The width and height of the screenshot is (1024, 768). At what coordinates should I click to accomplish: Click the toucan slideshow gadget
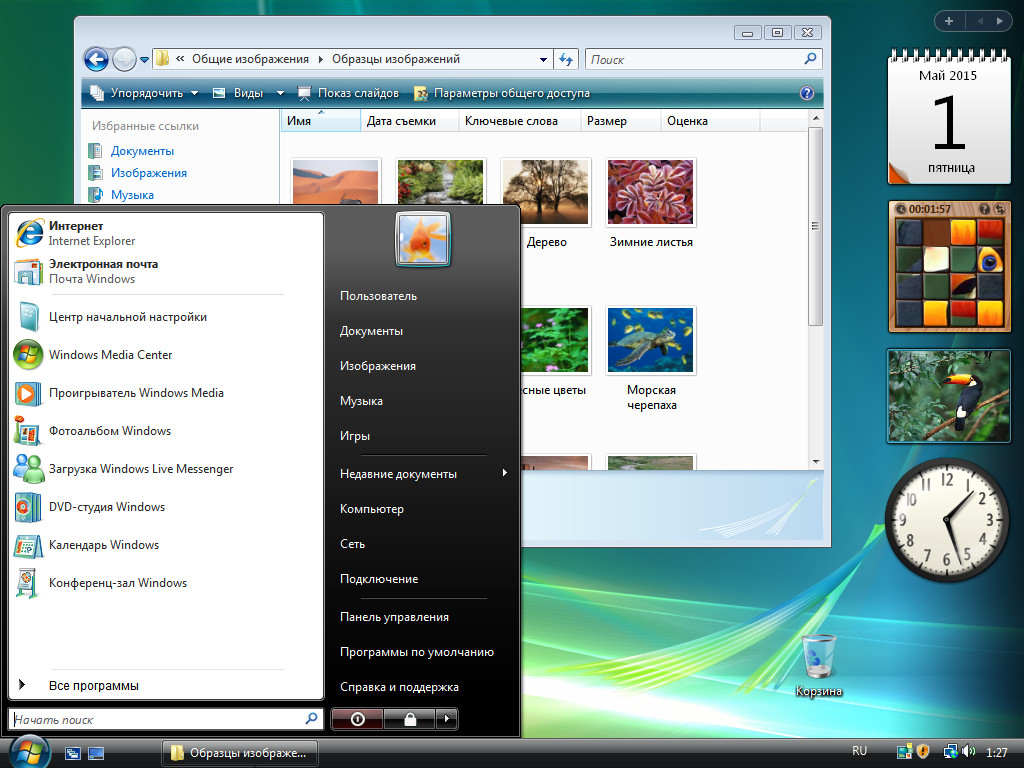click(x=949, y=396)
